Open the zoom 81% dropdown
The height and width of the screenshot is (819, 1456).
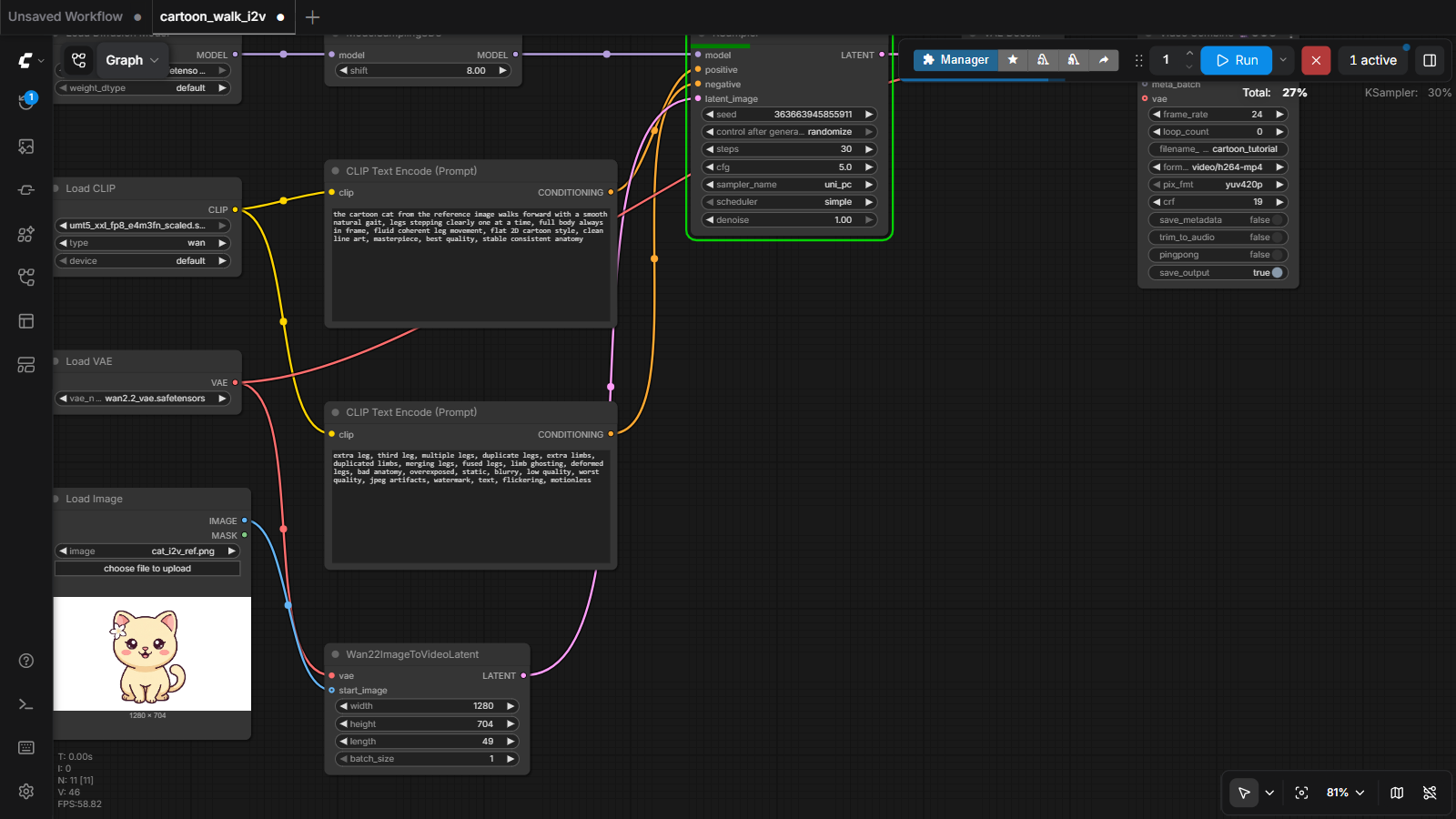coord(1346,793)
